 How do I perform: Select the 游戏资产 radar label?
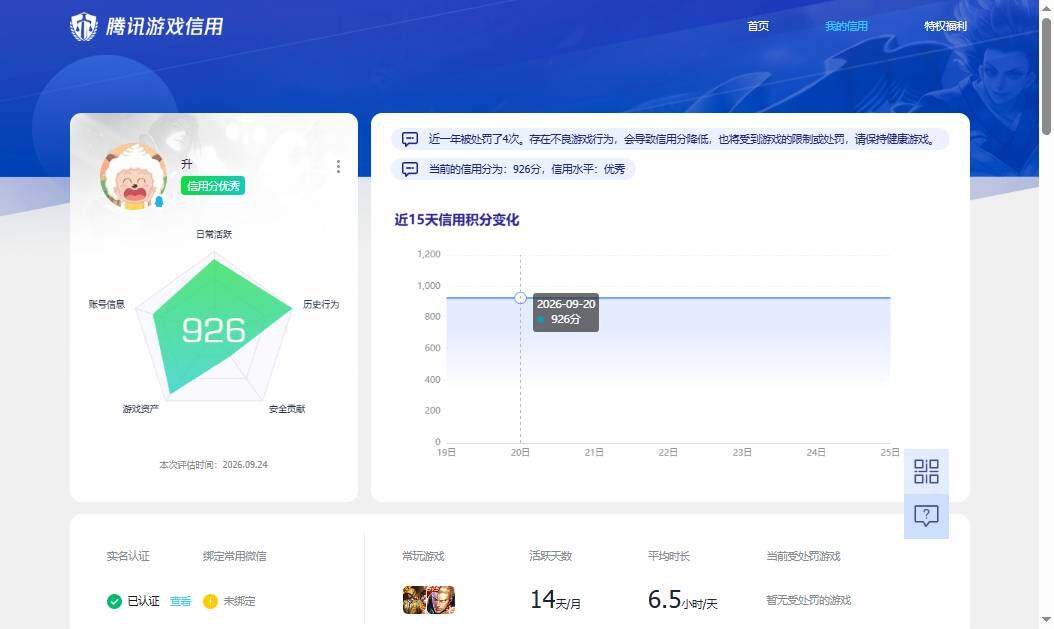point(140,409)
